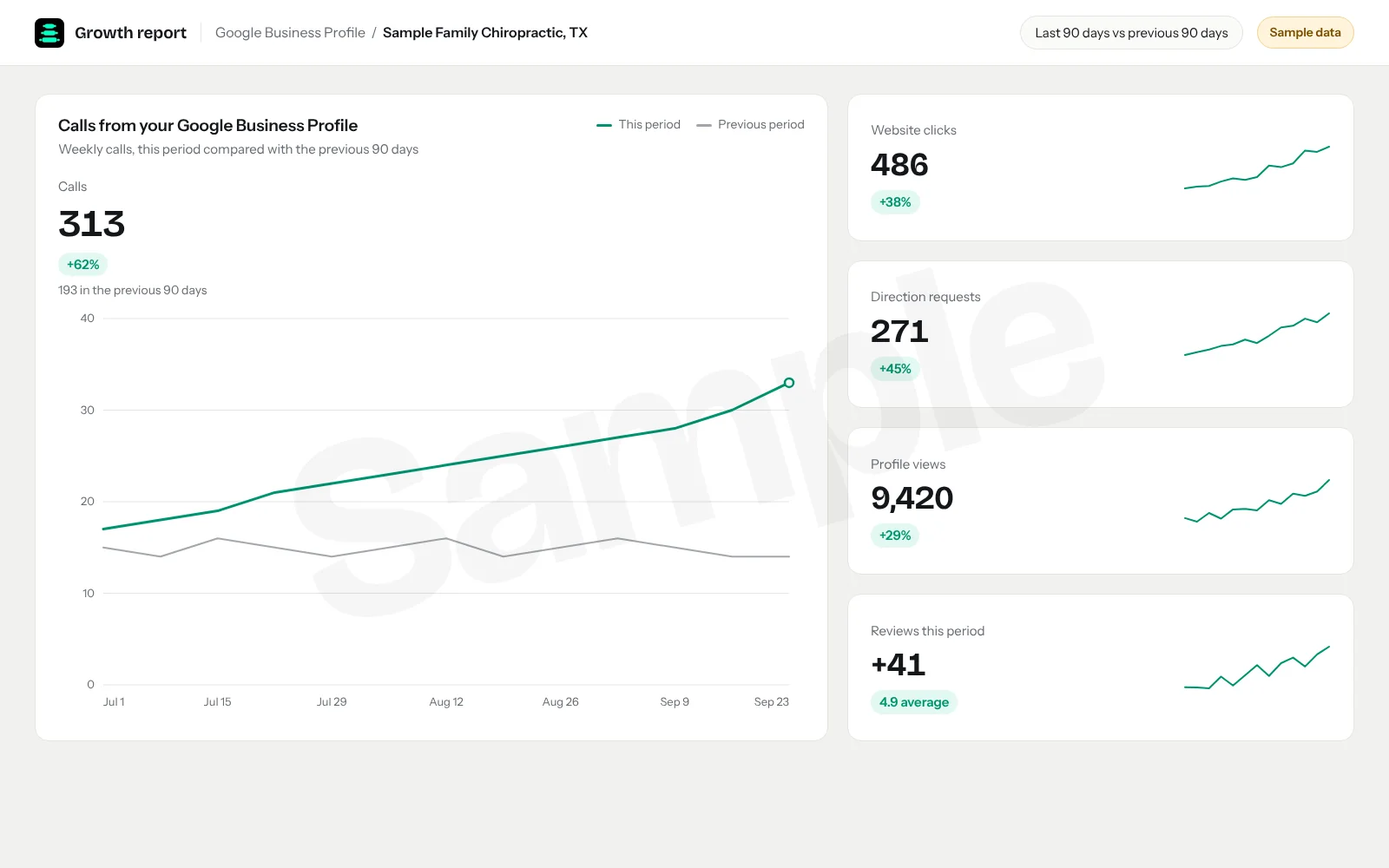The height and width of the screenshot is (868, 1389).
Task: Click the Sep 23 data point marker
Action: [789, 383]
